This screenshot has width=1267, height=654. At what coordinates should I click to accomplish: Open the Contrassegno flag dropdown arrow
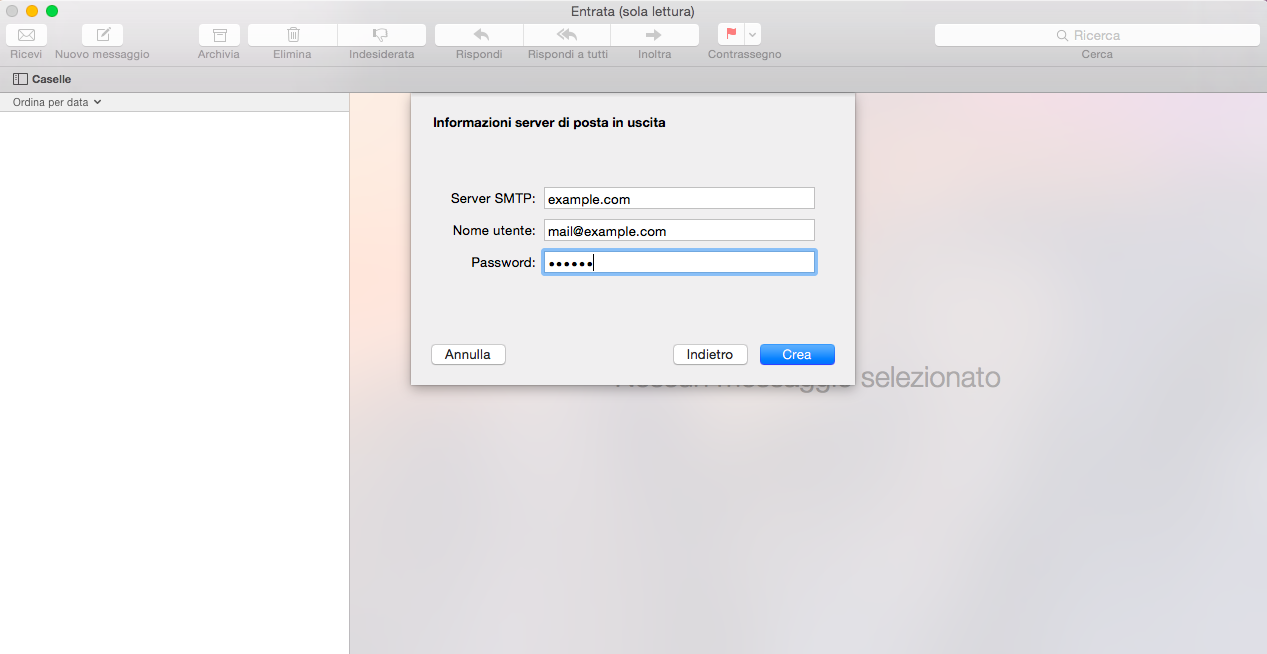(753, 35)
